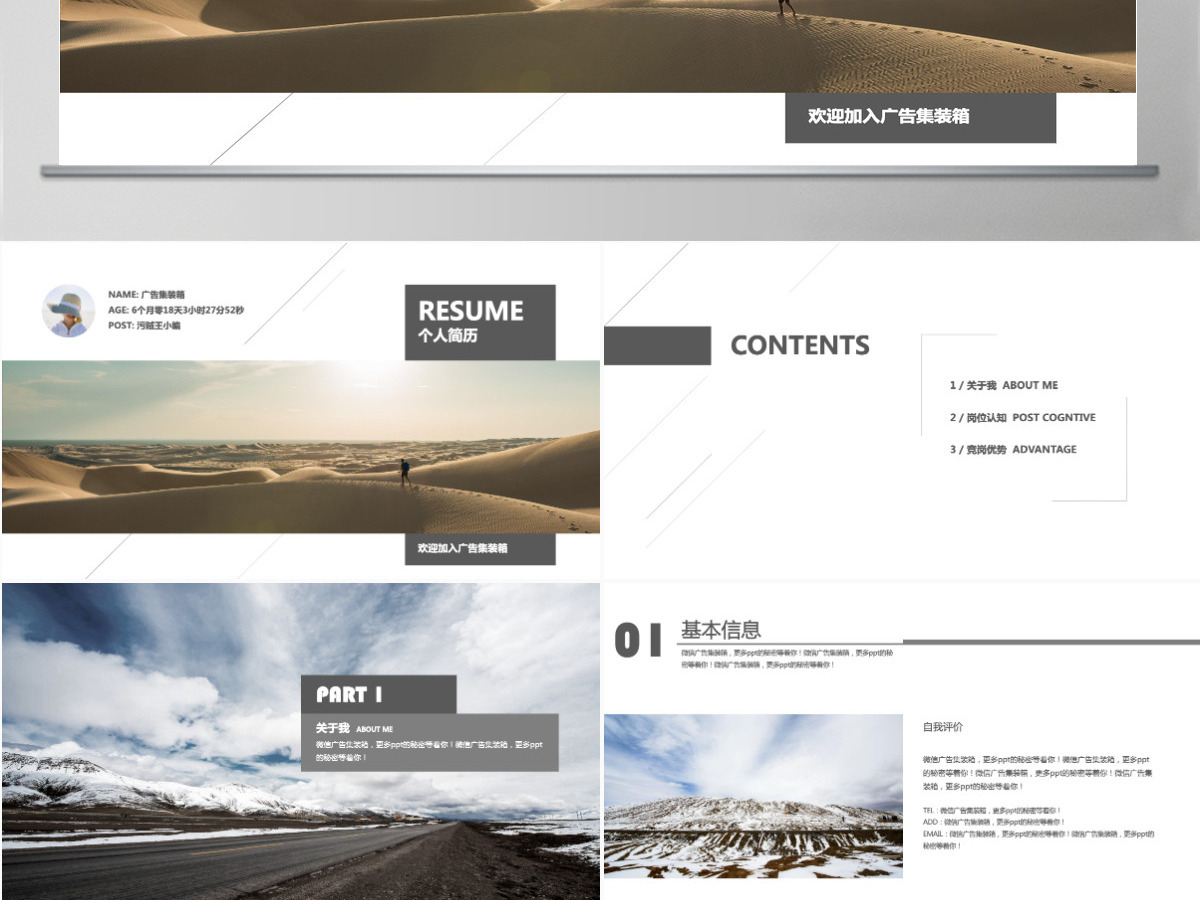Screen dimensions: 1200x900
Task: Click the TEL contact line
Action: (x=992, y=810)
